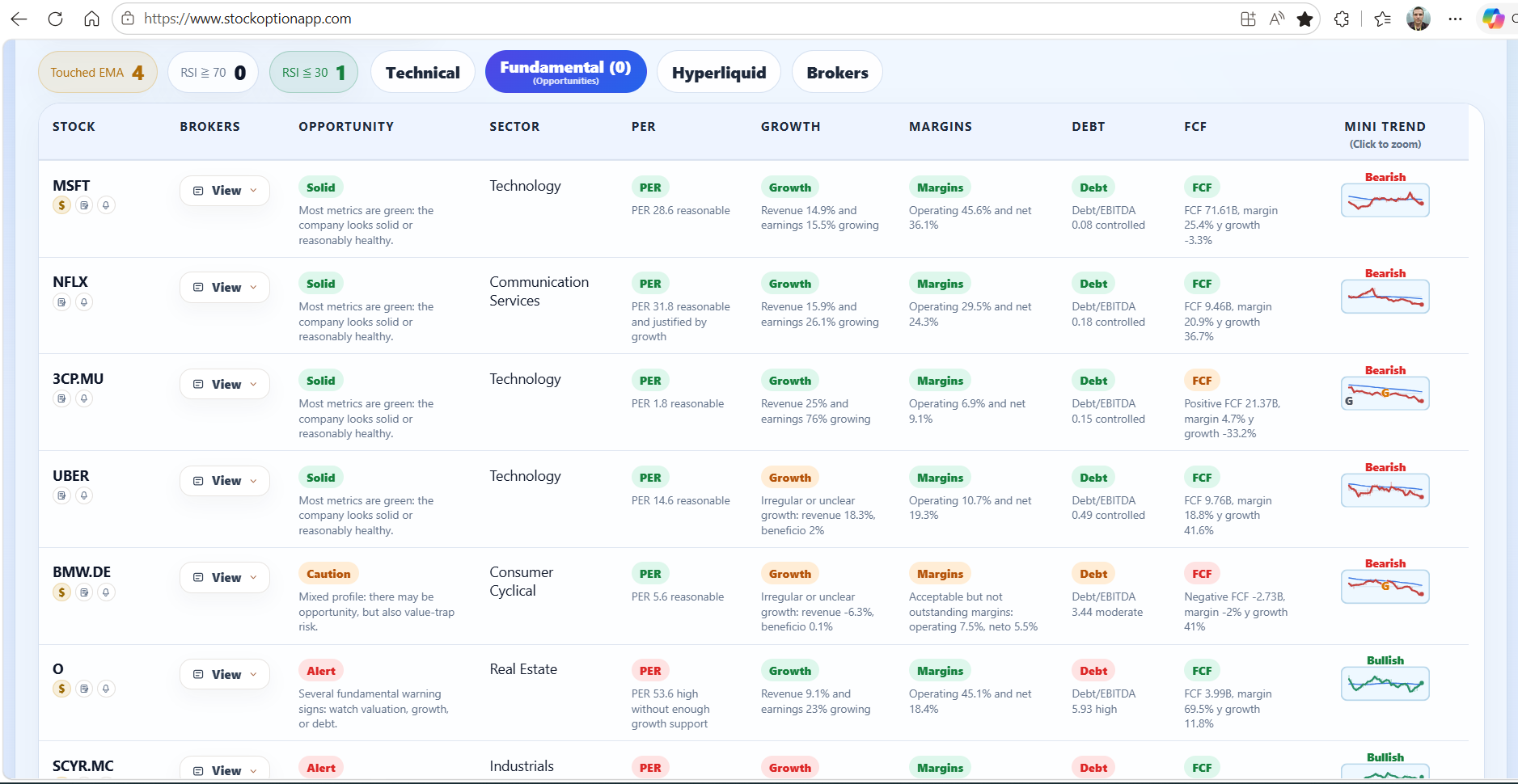This screenshot has width=1518, height=784.
Task: Click the GROWTH column header
Action: click(790, 127)
